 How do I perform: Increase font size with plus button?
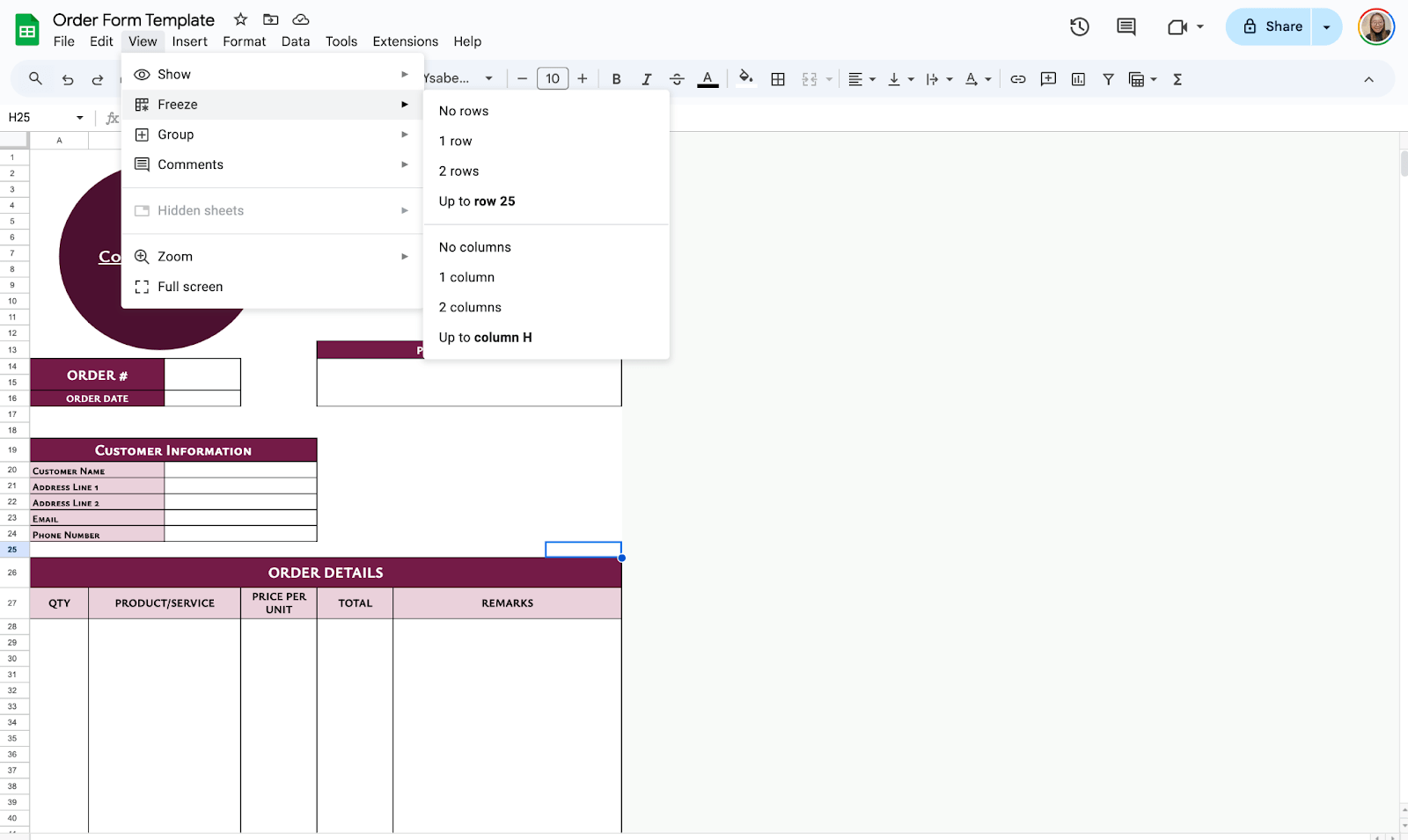[583, 78]
